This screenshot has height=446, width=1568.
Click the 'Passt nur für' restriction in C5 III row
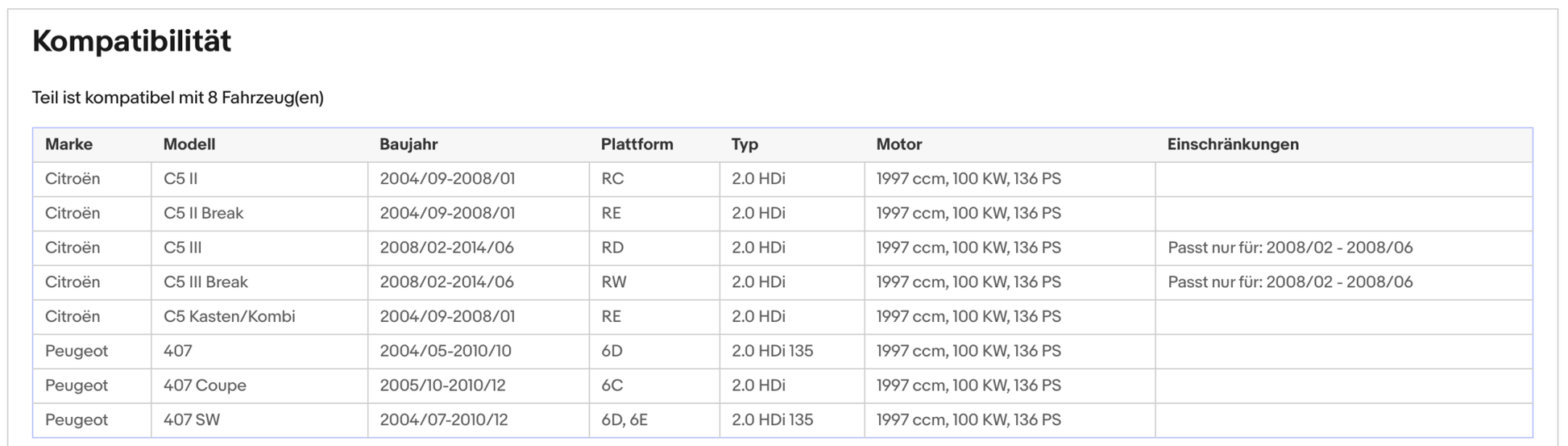(x=1289, y=248)
